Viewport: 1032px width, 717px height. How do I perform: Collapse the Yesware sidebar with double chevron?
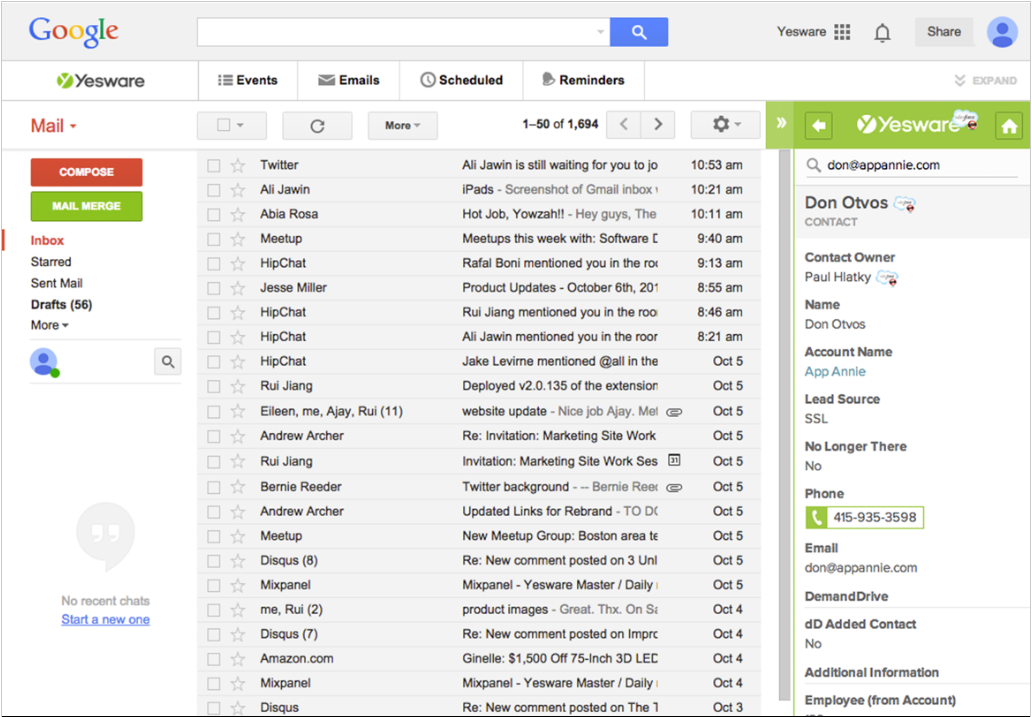coord(781,124)
